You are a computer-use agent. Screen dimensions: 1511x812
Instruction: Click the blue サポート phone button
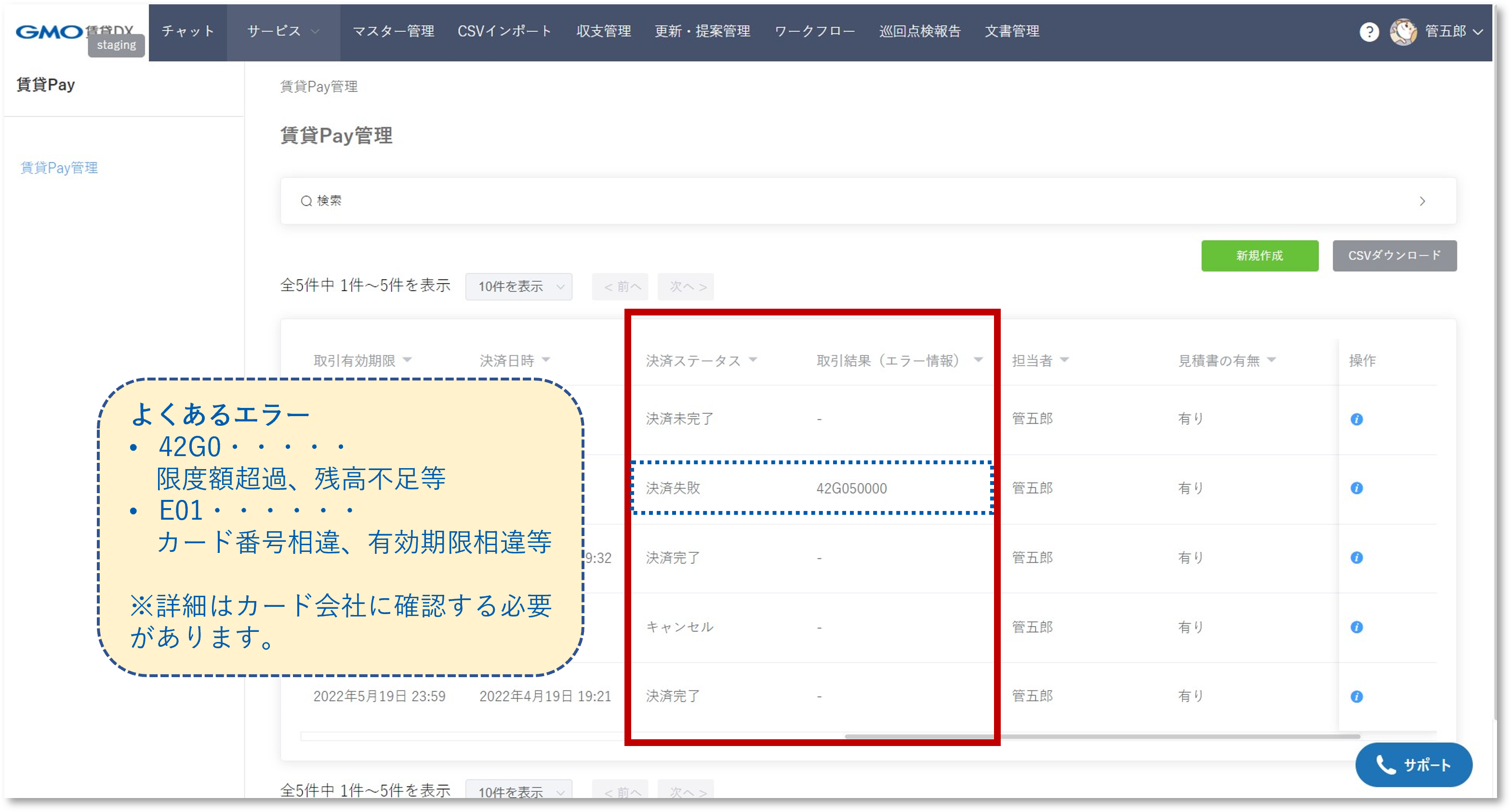pyautogui.click(x=1414, y=764)
